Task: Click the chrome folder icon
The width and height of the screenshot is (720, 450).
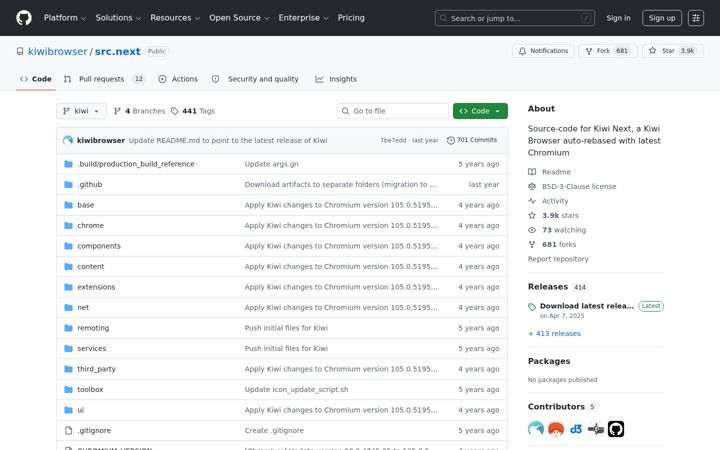Action: (x=68, y=225)
